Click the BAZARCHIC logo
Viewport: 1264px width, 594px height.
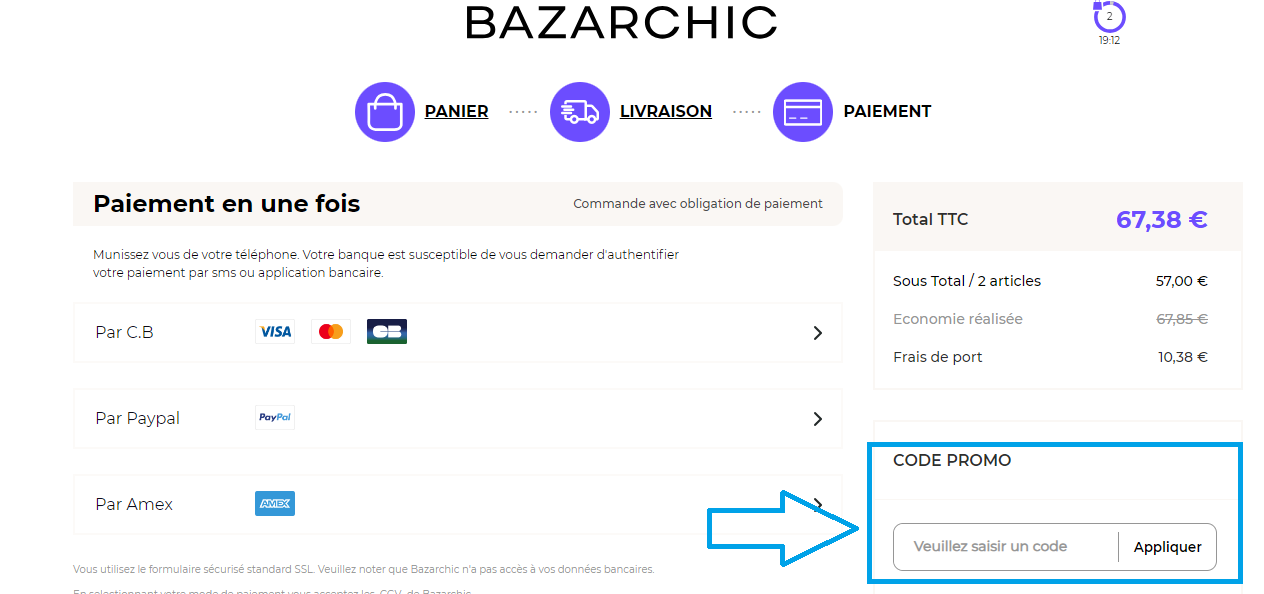pyautogui.click(x=621, y=22)
